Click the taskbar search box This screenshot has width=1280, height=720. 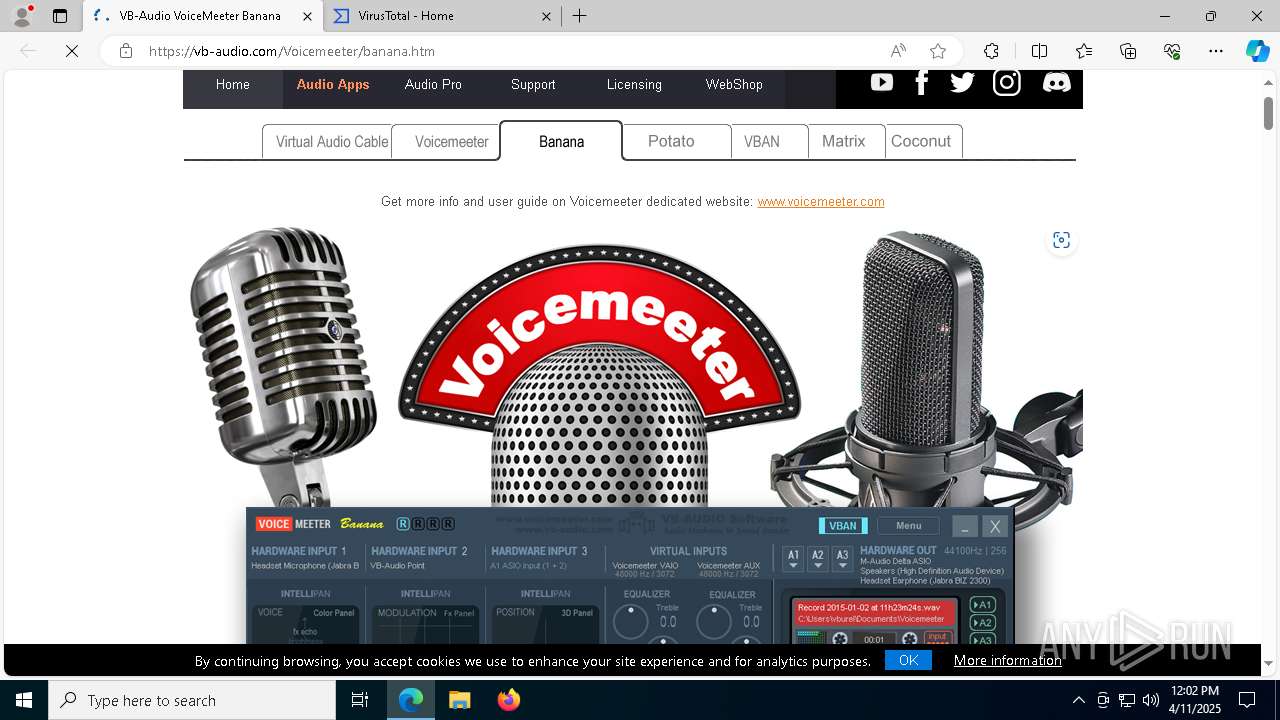(x=192, y=700)
